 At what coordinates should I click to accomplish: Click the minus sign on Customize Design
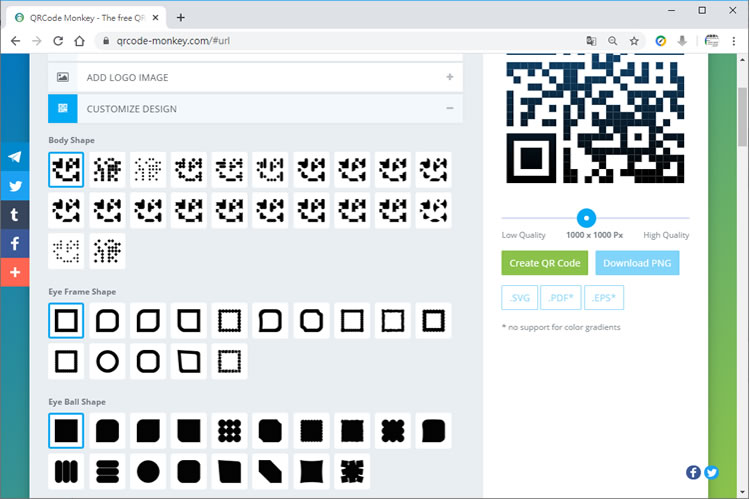pos(450,109)
